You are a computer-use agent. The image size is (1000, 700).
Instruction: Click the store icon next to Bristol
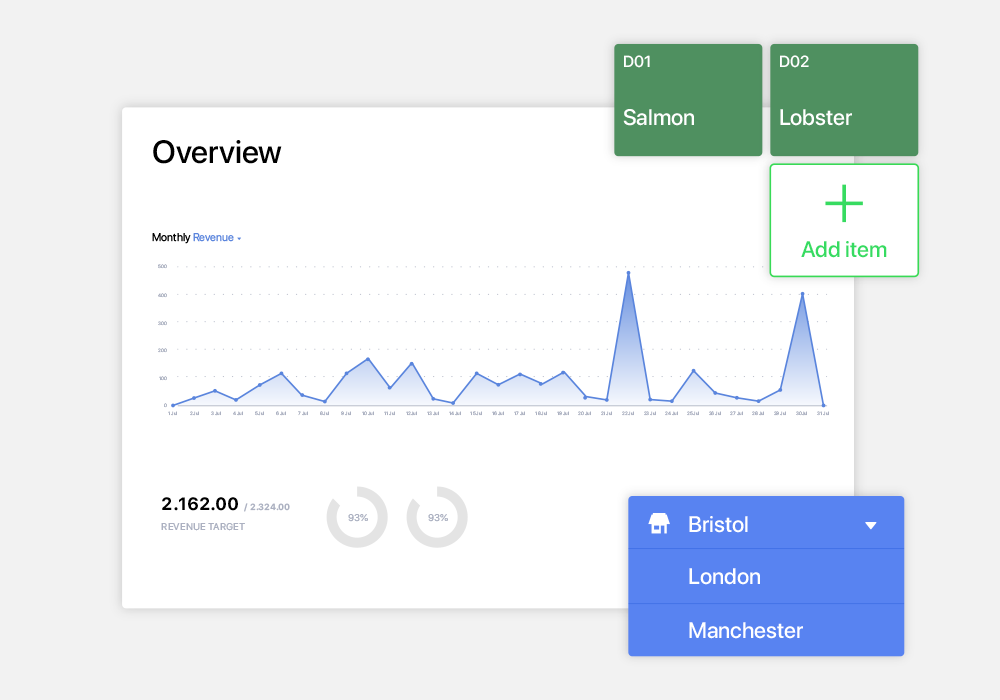point(659,523)
